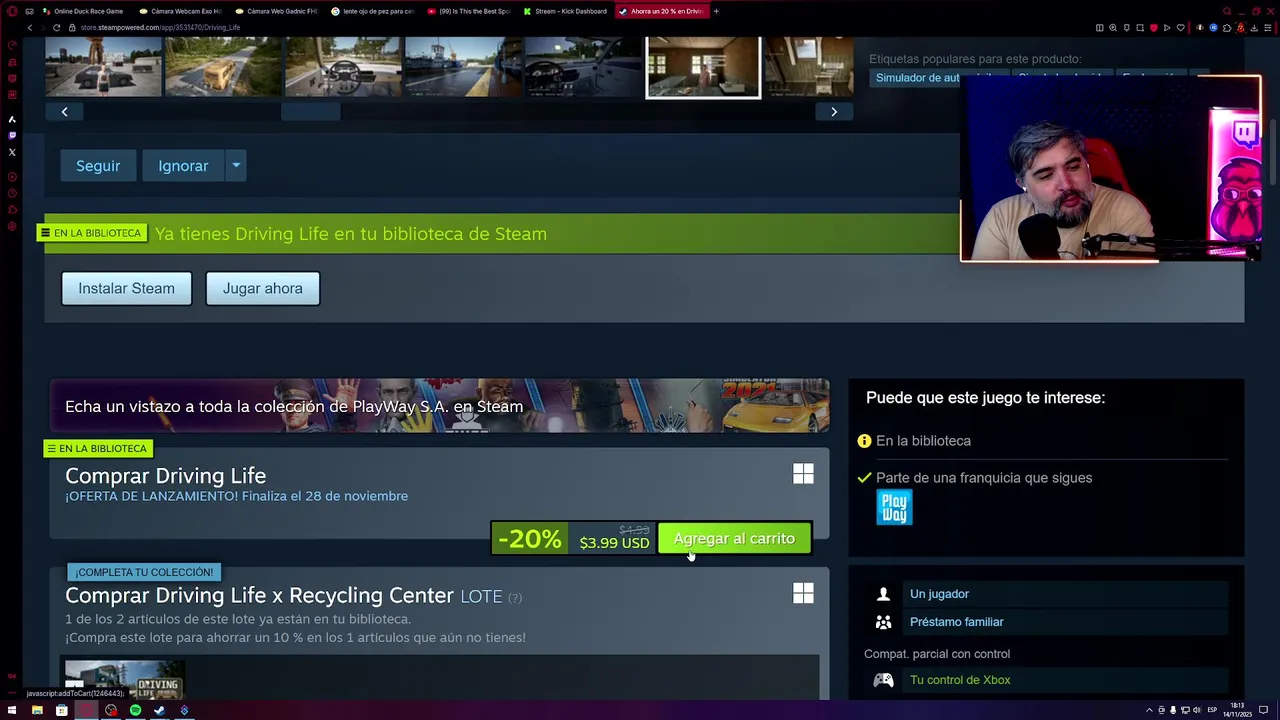Click the LOTE bundle help question mark
This screenshot has width=1280, height=720.
pos(515,598)
